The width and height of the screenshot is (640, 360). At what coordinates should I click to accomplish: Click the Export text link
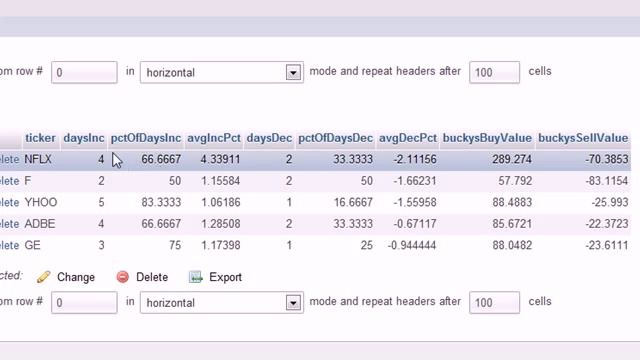coord(225,277)
